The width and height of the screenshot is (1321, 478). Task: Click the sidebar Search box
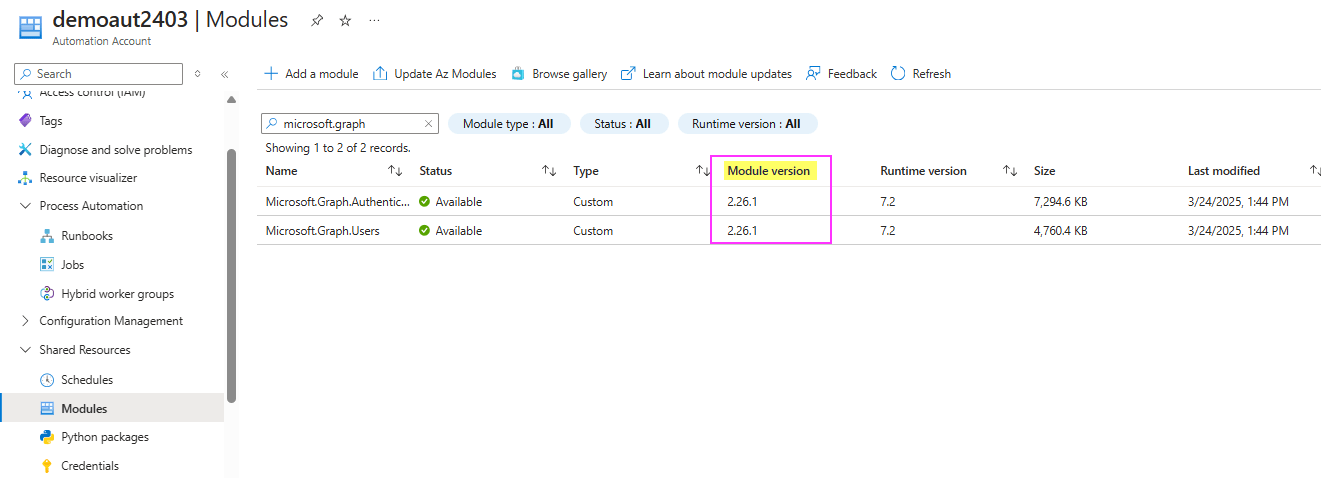(x=99, y=74)
